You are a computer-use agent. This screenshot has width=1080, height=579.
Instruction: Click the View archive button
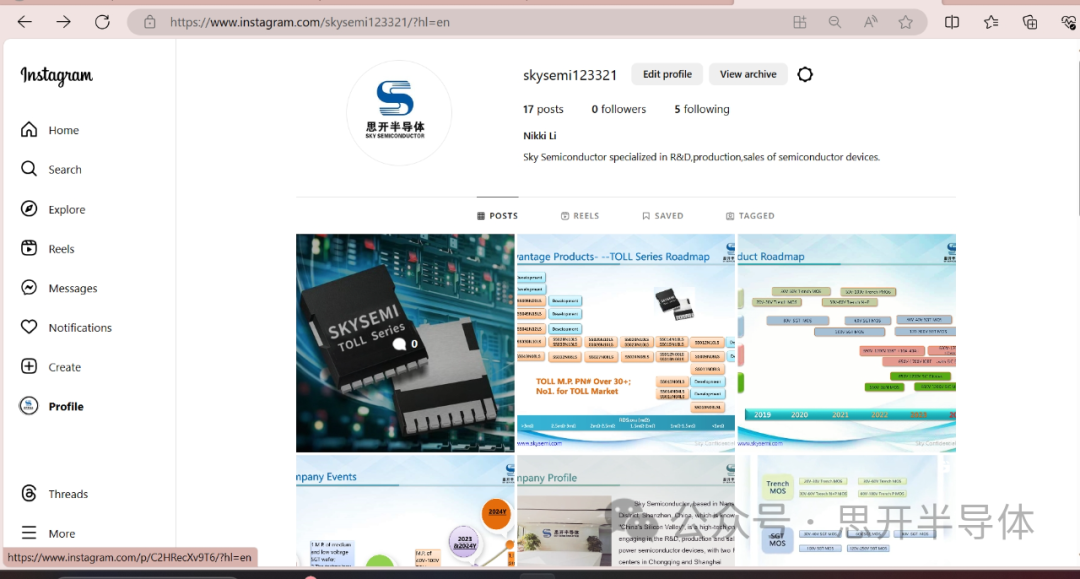click(748, 74)
